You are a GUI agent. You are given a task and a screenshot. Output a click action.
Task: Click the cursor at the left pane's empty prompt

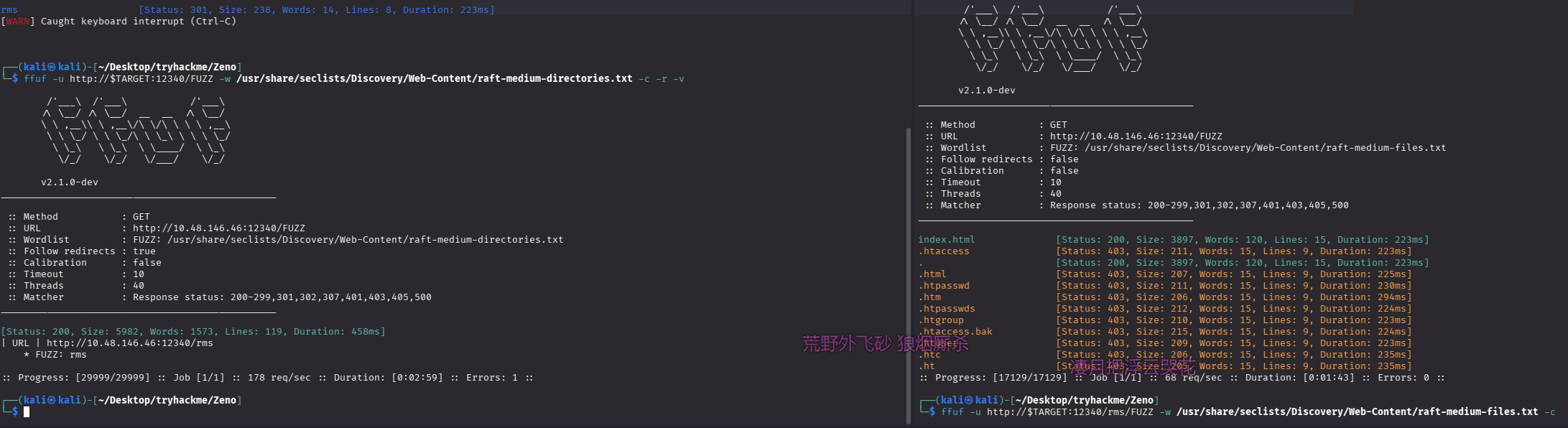27,412
